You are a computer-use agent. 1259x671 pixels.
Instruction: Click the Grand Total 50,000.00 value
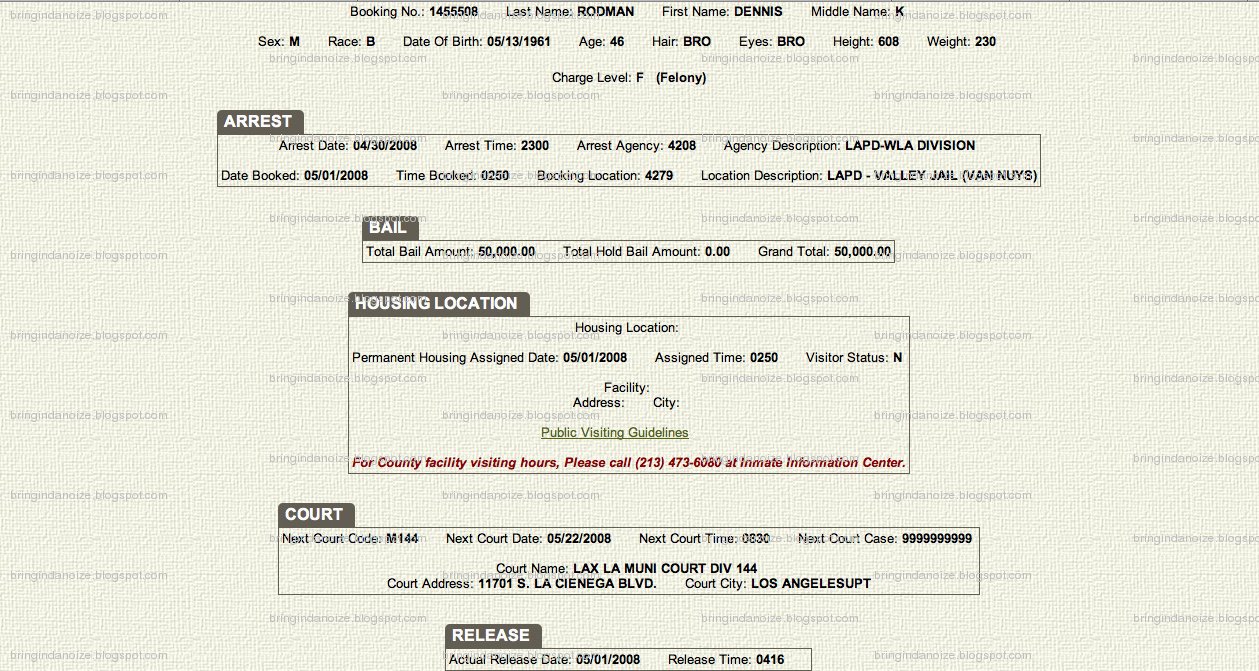click(862, 252)
